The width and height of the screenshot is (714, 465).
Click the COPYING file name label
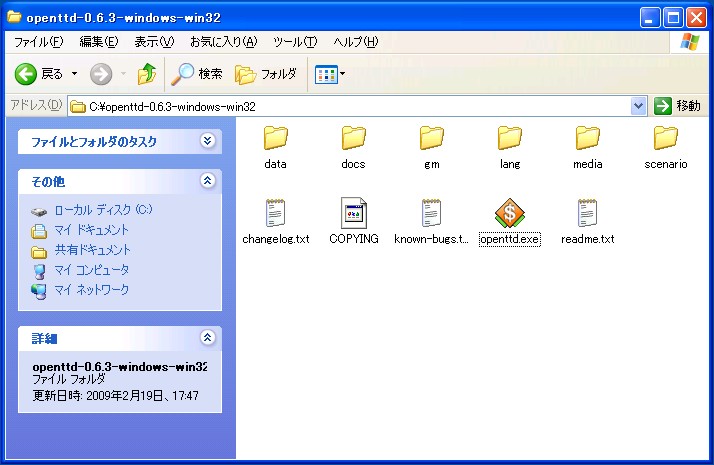coord(353,239)
